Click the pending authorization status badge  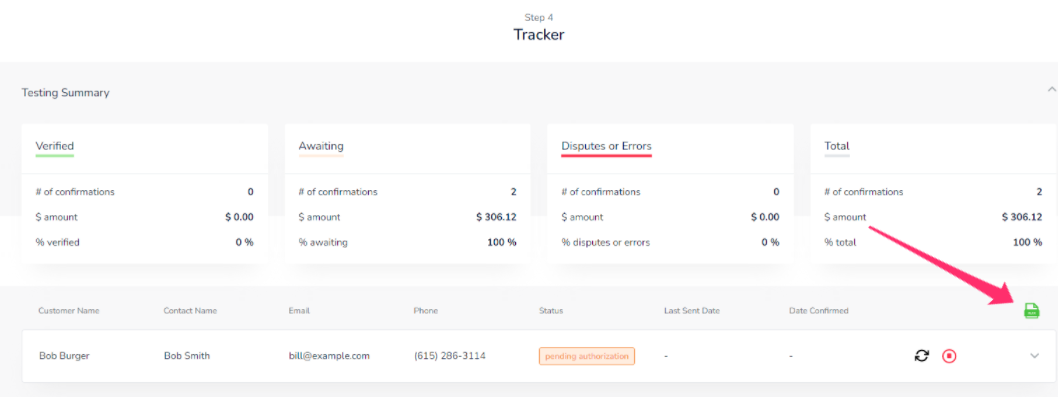pos(586,356)
